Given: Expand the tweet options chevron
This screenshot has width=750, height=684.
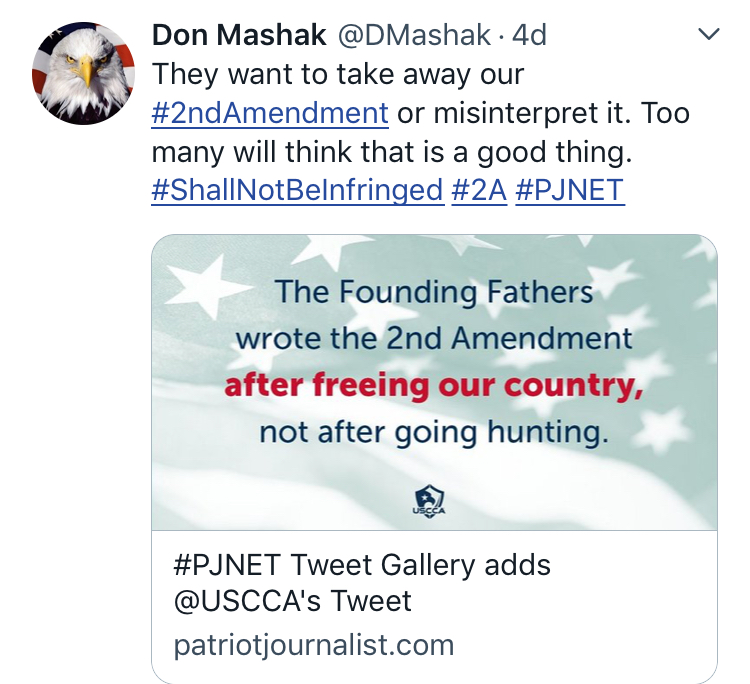Looking at the screenshot, I should (x=708, y=36).
